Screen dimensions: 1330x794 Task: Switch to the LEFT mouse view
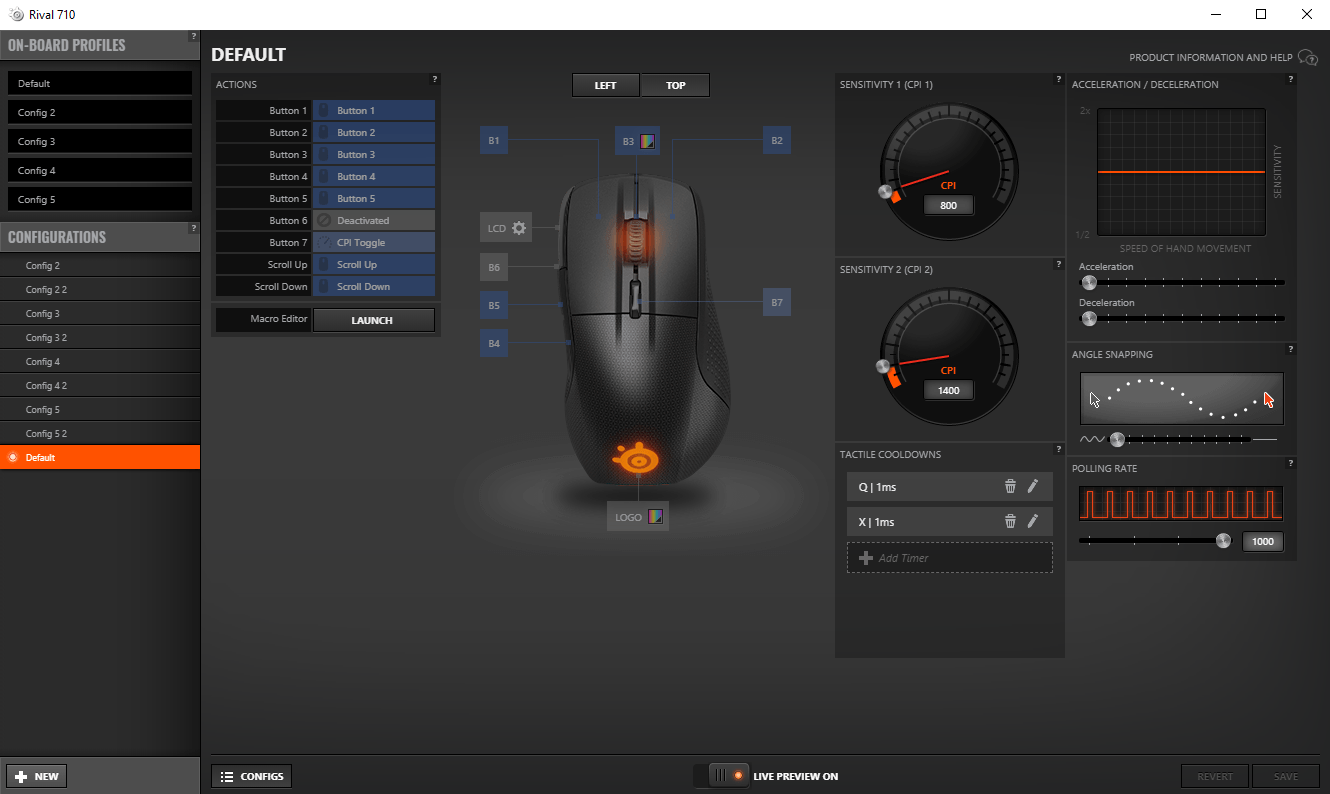click(x=606, y=85)
